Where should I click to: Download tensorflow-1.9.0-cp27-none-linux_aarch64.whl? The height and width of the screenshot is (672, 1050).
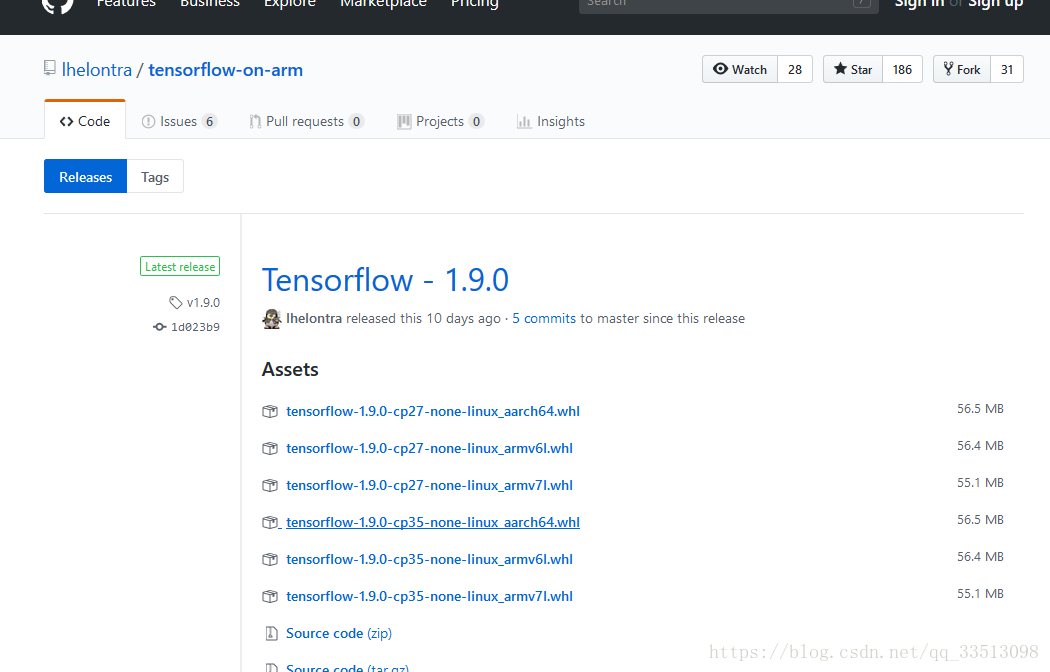[x=433, y=411]
